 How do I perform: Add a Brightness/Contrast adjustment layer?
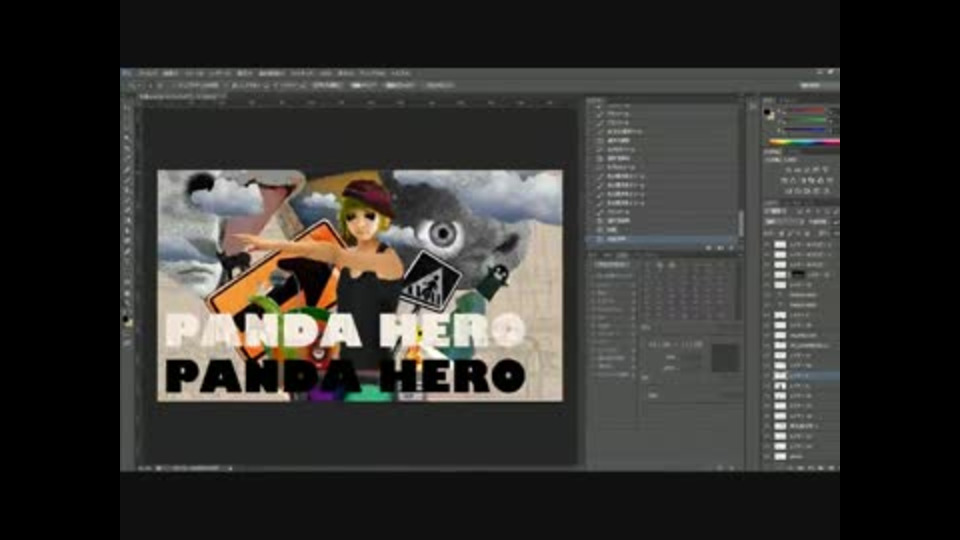point(790,170)
